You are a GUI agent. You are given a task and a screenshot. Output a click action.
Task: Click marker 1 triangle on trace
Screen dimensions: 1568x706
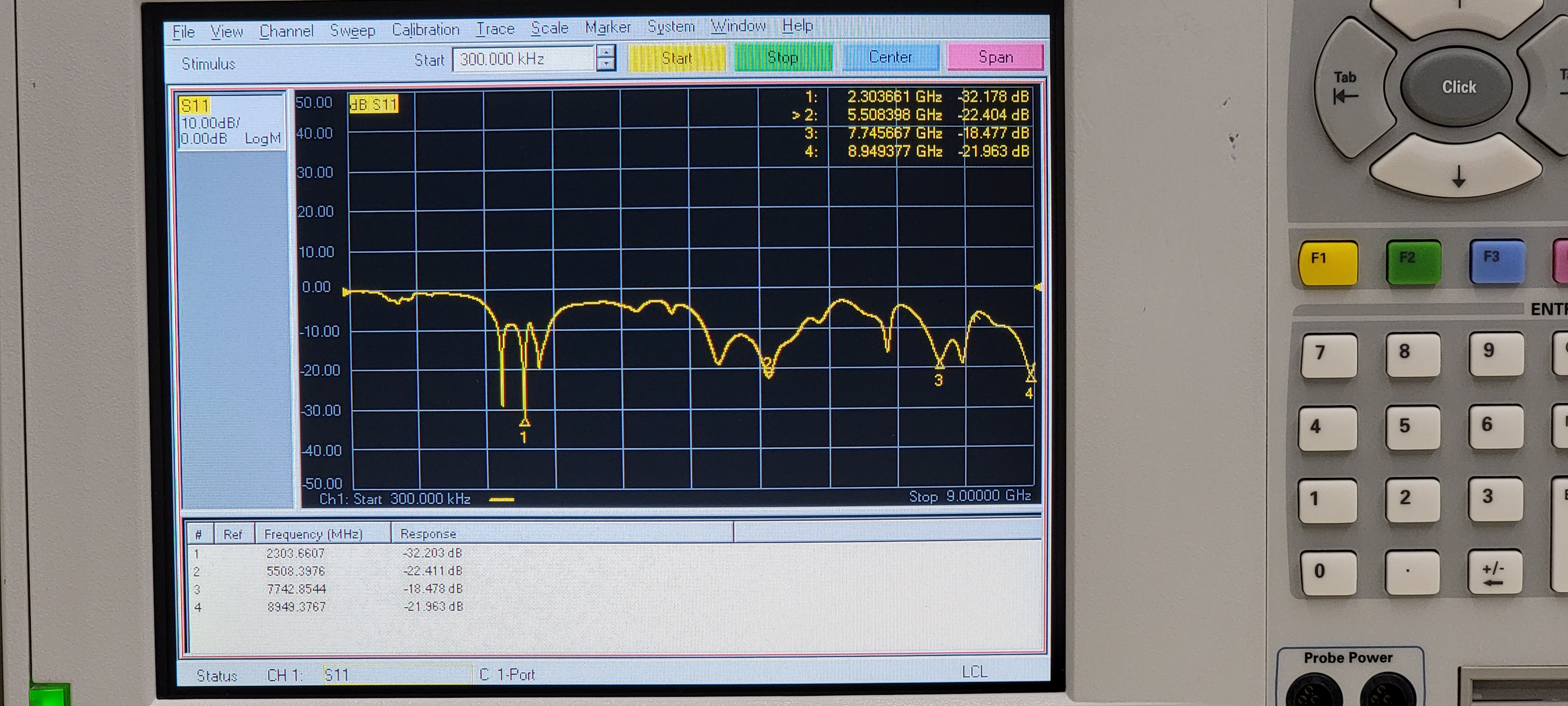coord(524,422)
